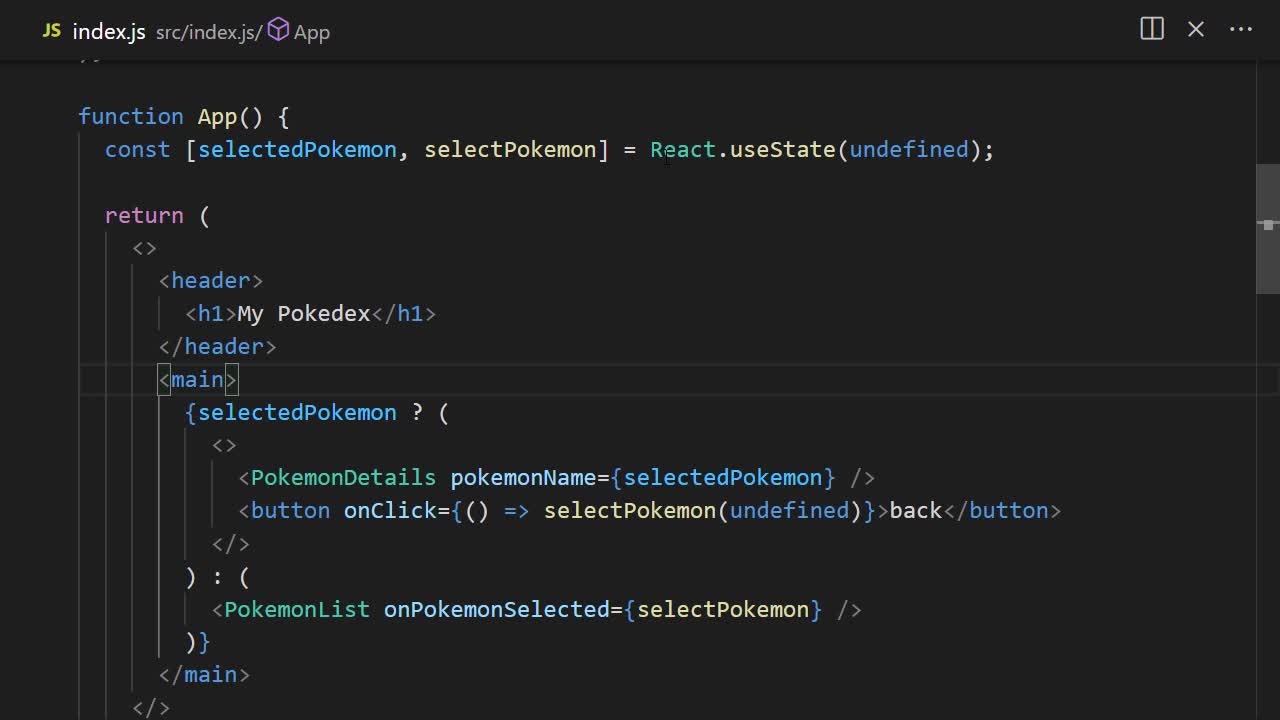This screenshot has width=1280, height=720.
Task: Click the PokemonDetails component name
Action: 343,478
